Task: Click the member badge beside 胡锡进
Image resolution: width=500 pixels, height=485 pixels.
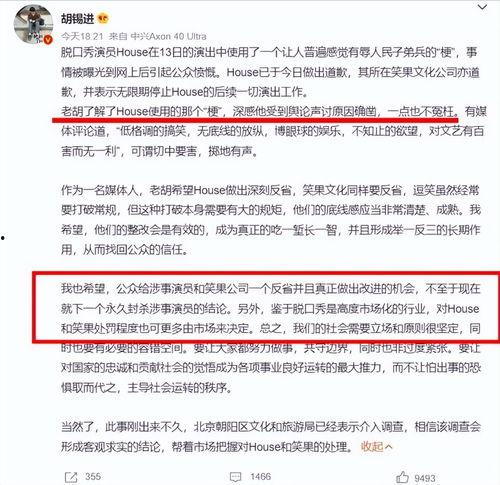Action: [103, 19]
